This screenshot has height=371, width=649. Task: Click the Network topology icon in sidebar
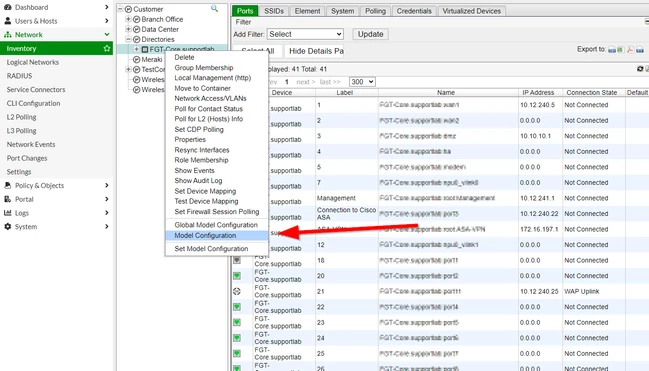(x=7, y=35)
